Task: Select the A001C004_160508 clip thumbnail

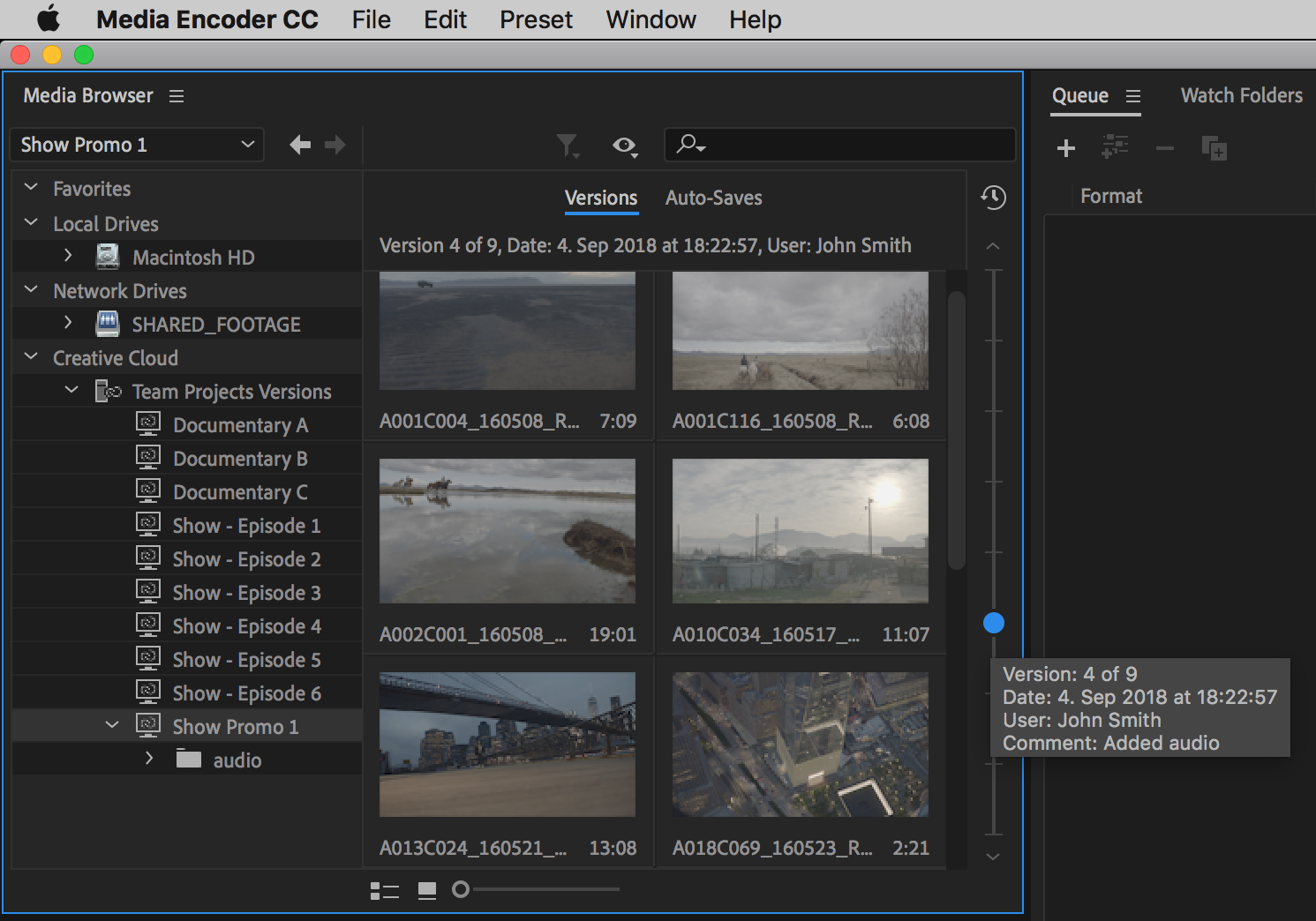Action: click(508, 331)
